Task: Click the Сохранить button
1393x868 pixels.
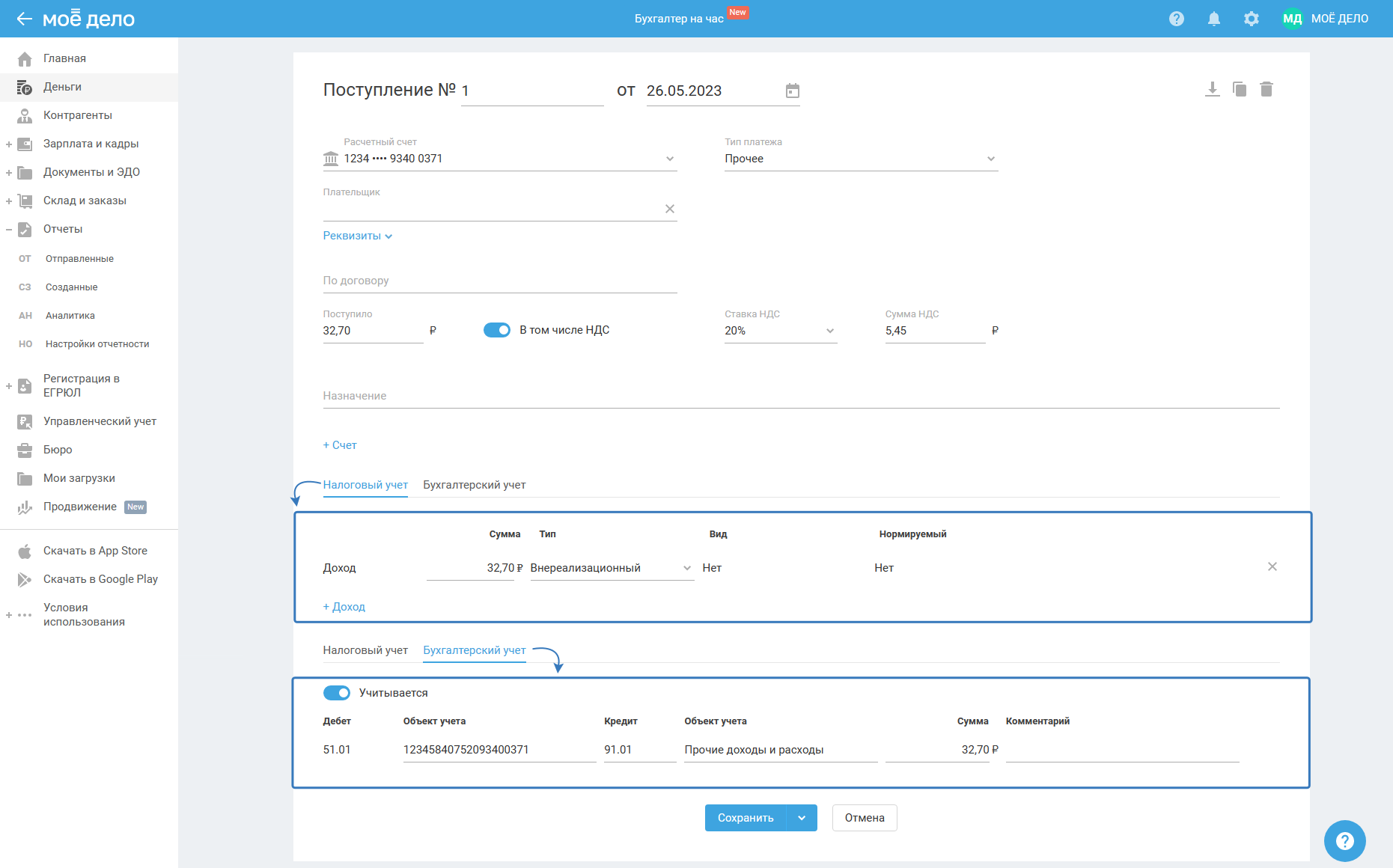Action: (746, 818)
